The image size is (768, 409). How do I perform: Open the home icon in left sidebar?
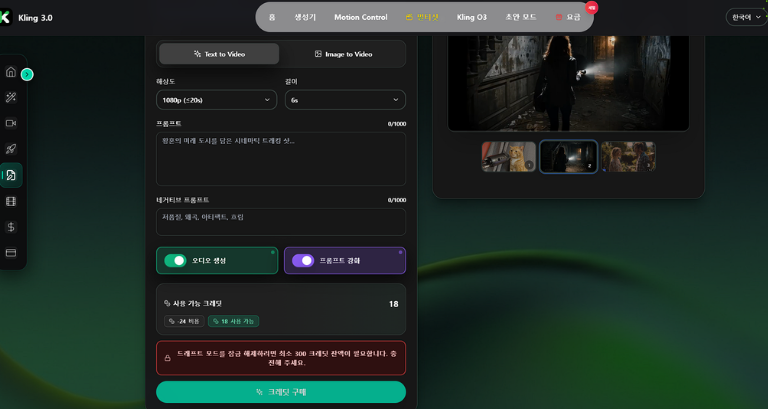pyautogui.click(x=11, y=72)
